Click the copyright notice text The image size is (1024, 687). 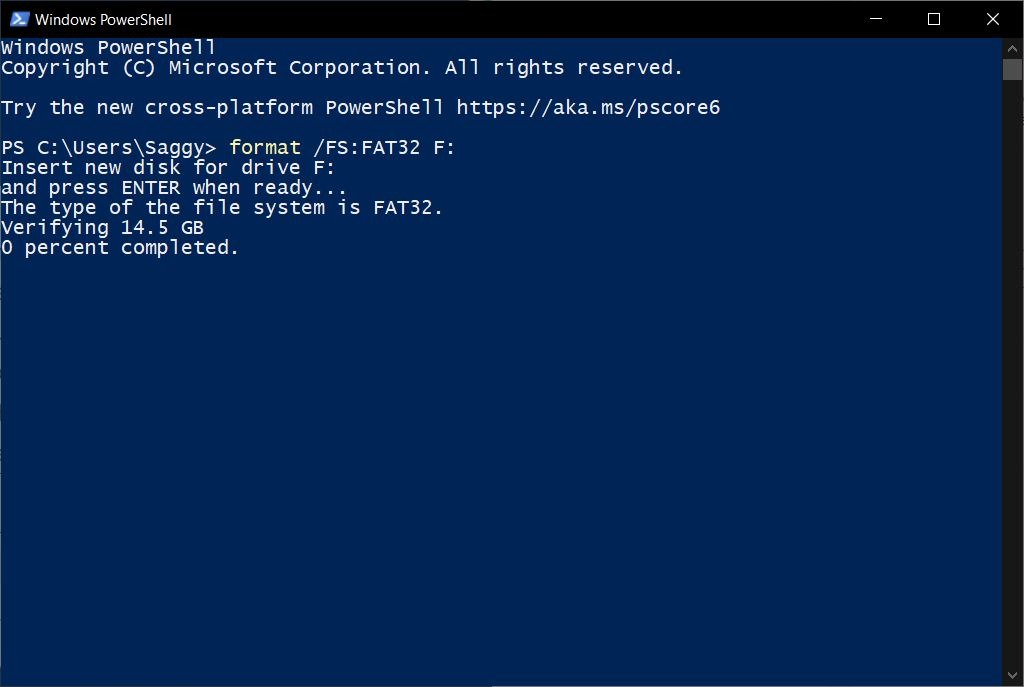coord(341,67)
